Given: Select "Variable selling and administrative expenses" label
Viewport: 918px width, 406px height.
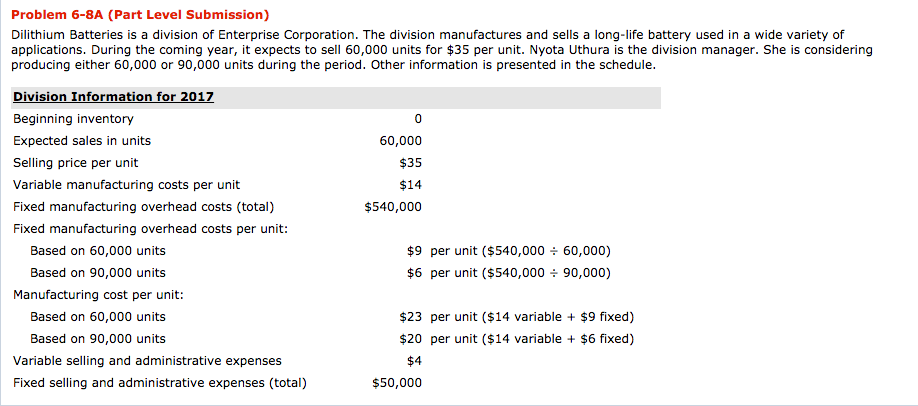Looking at the screenshot, I should [147, 361].
